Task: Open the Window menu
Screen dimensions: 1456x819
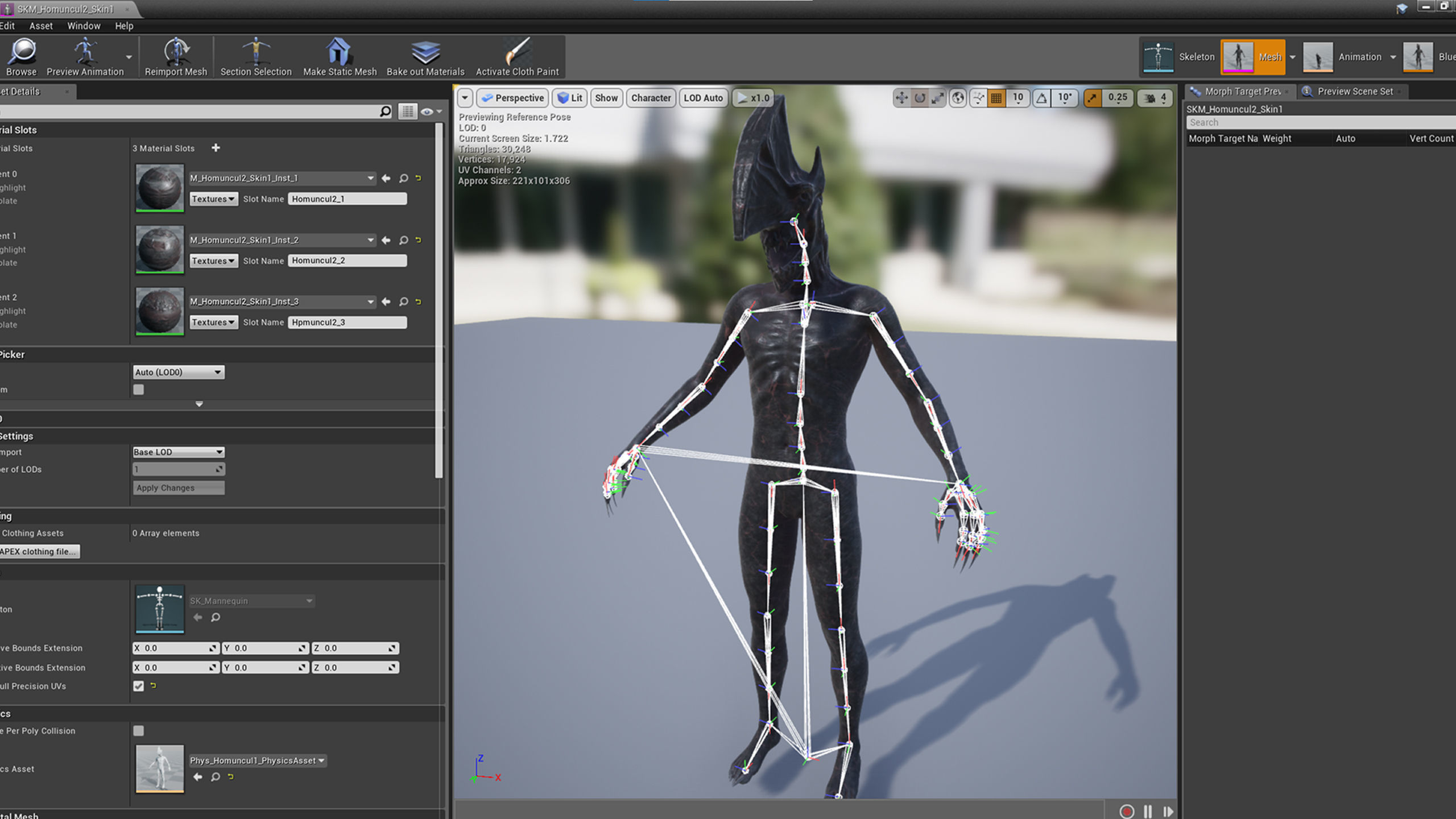Action: [84, 26]
